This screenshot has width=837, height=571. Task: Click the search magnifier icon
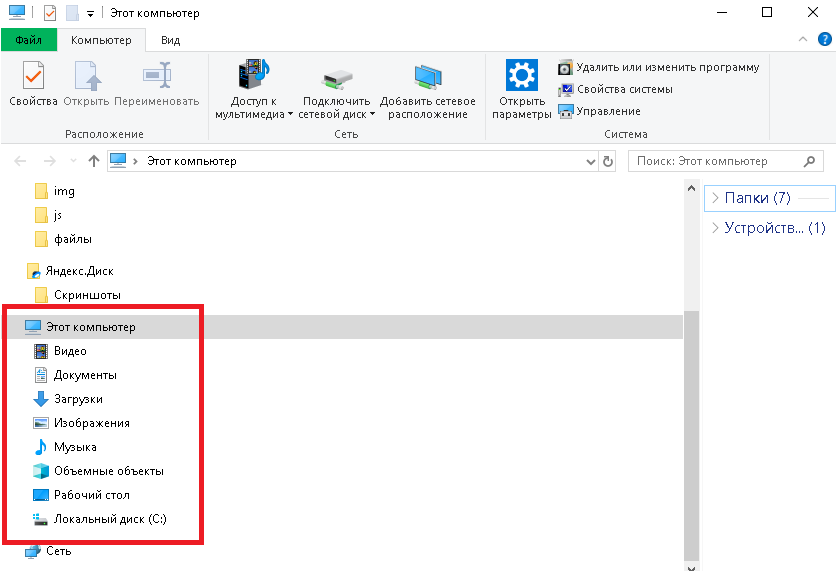point(809,161)
